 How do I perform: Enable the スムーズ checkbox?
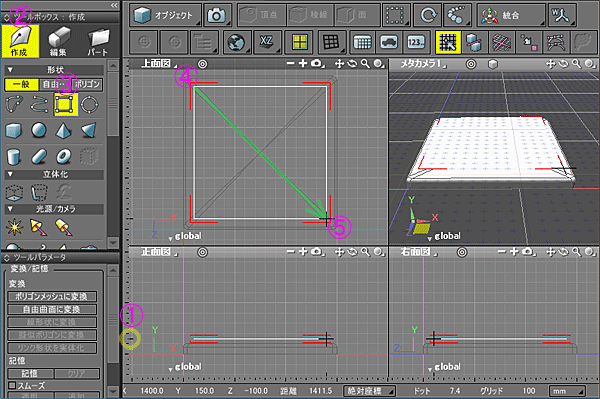point(12,385)
